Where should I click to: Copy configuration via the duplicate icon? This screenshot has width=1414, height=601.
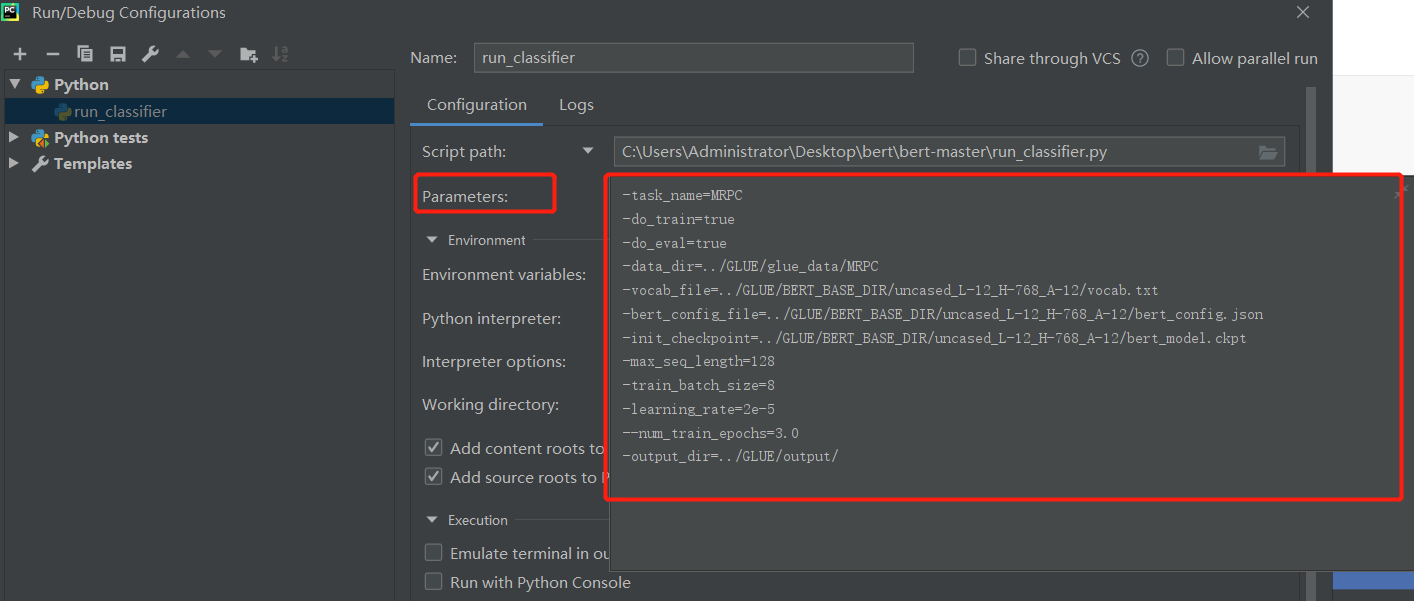pos(85,54)
